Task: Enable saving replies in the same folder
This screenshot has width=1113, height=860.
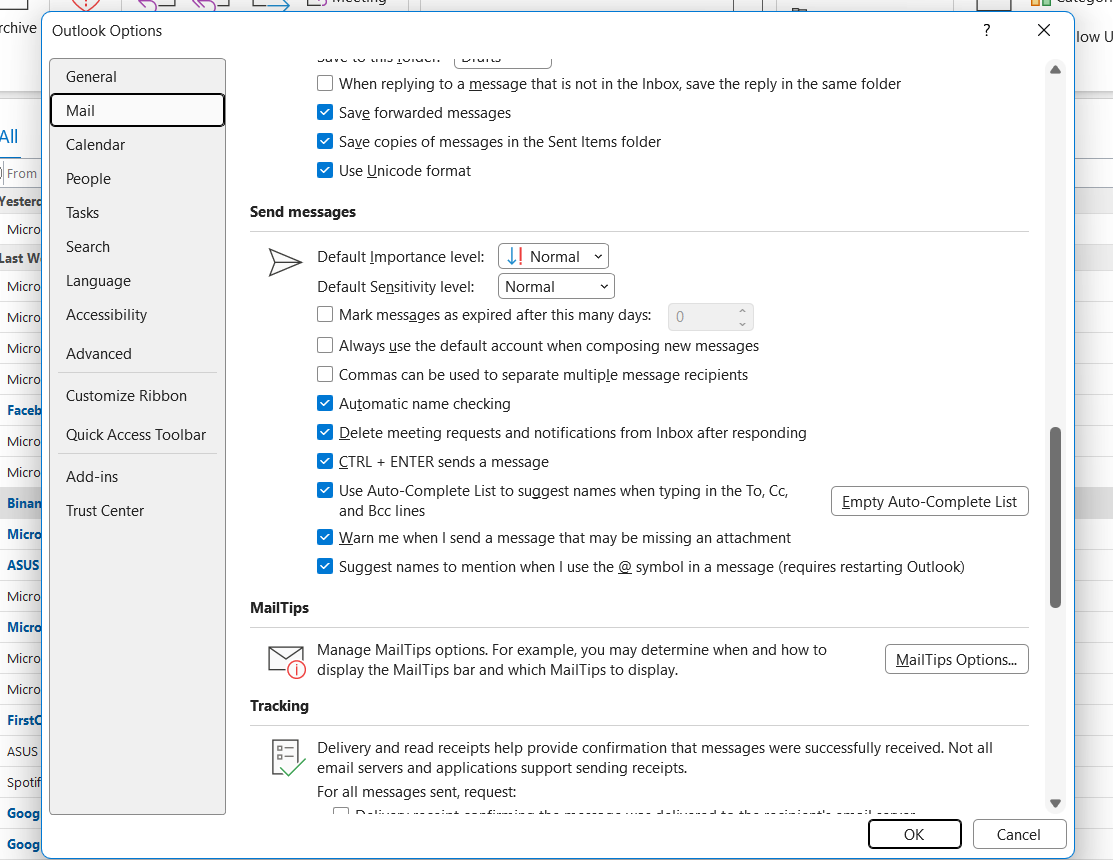Action: pyautogui.click(x=325, y=84)
